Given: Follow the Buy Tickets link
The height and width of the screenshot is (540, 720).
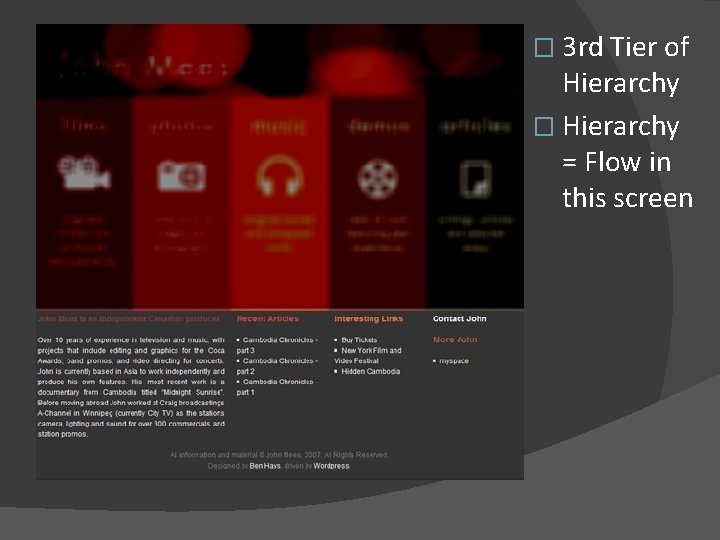Looking at the screenshot, I should click(x=359, y=340).
